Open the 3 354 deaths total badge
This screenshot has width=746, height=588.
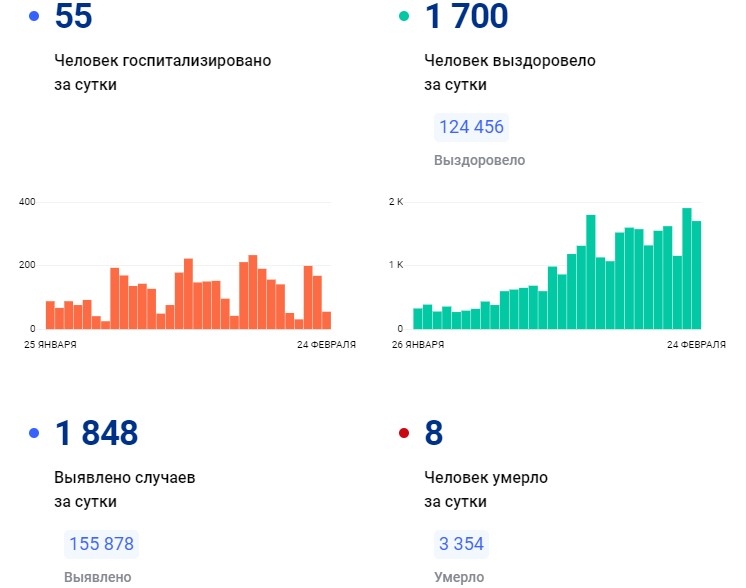(x=461, y=545)
